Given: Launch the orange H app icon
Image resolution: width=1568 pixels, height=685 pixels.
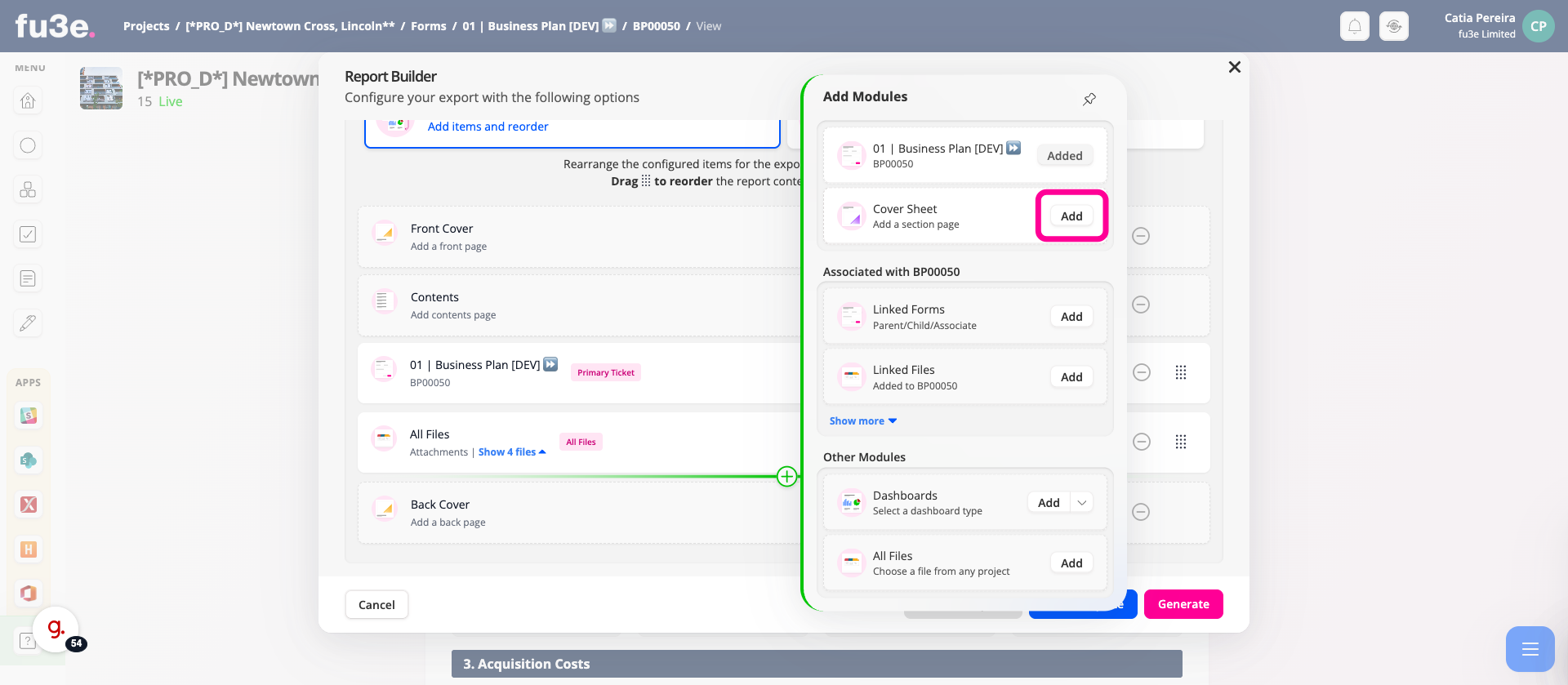Looking at the screenshot, I should pos(29,549).
